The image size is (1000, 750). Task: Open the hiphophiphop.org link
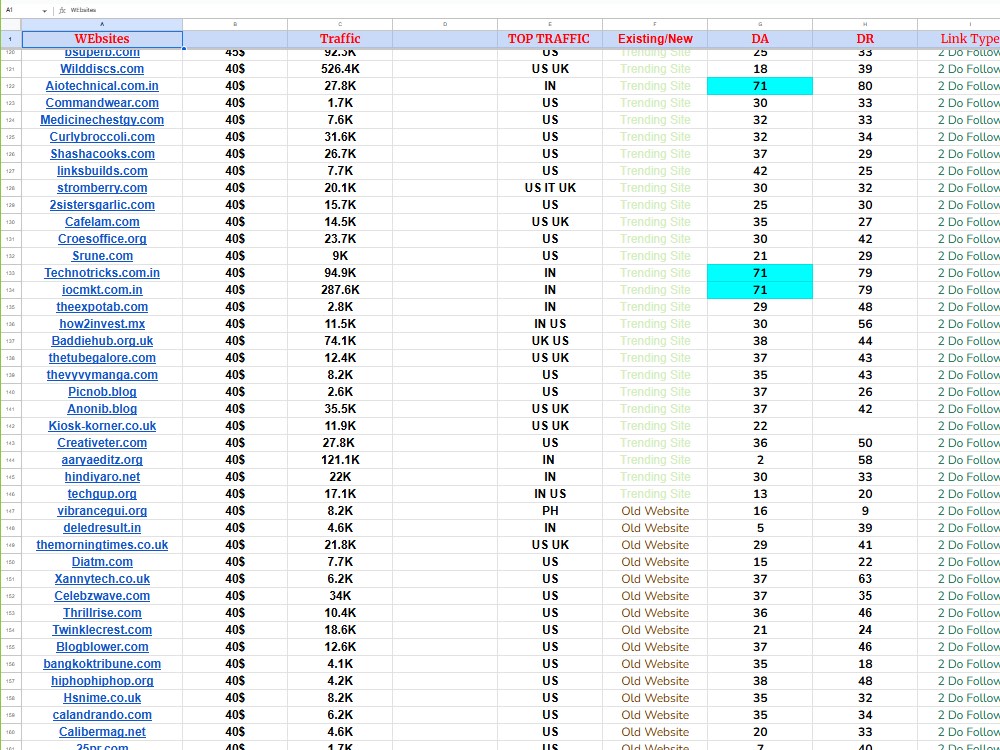[102, 681]
